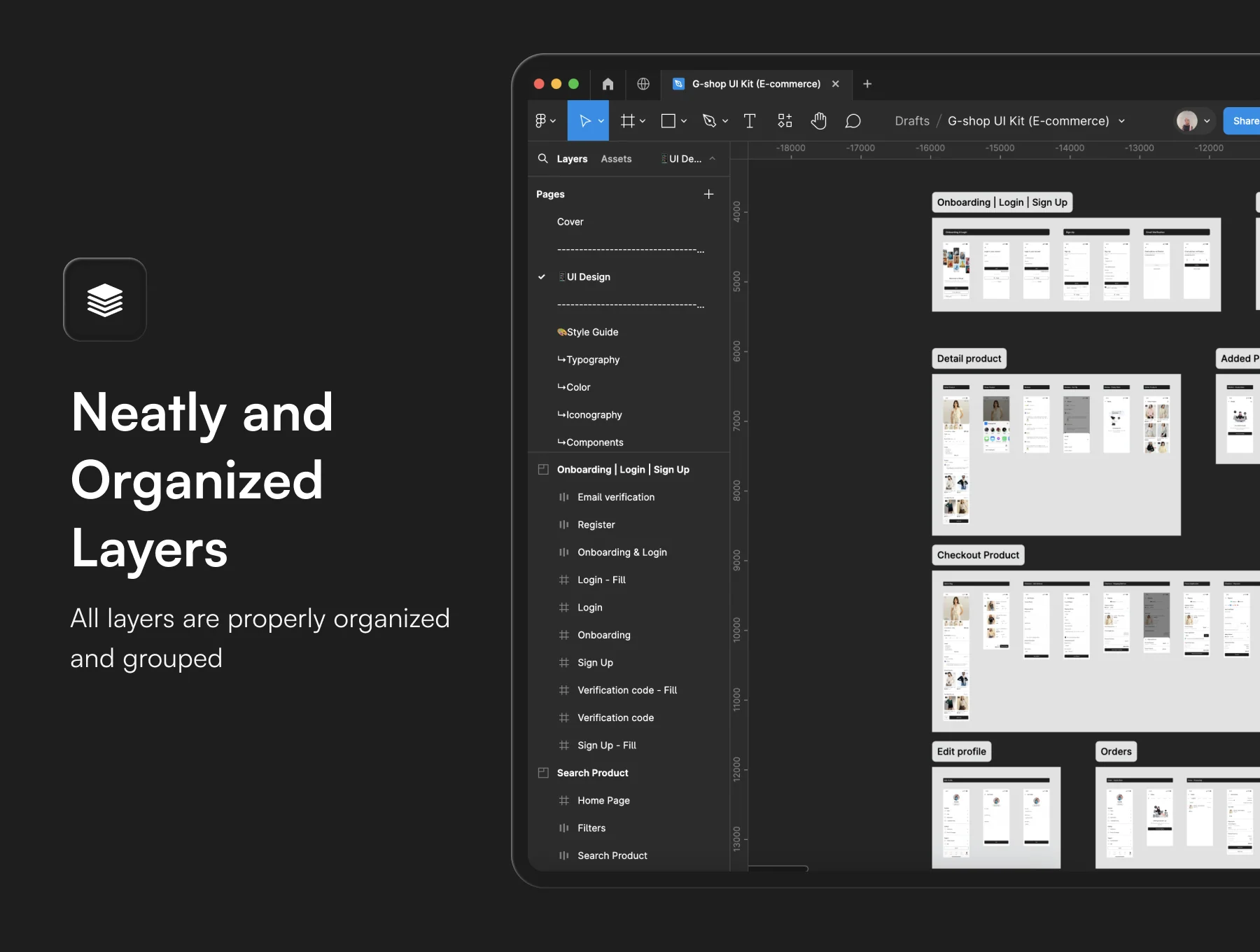
Task: Click the frame icon beside Verification code
Action: (564, 717)
